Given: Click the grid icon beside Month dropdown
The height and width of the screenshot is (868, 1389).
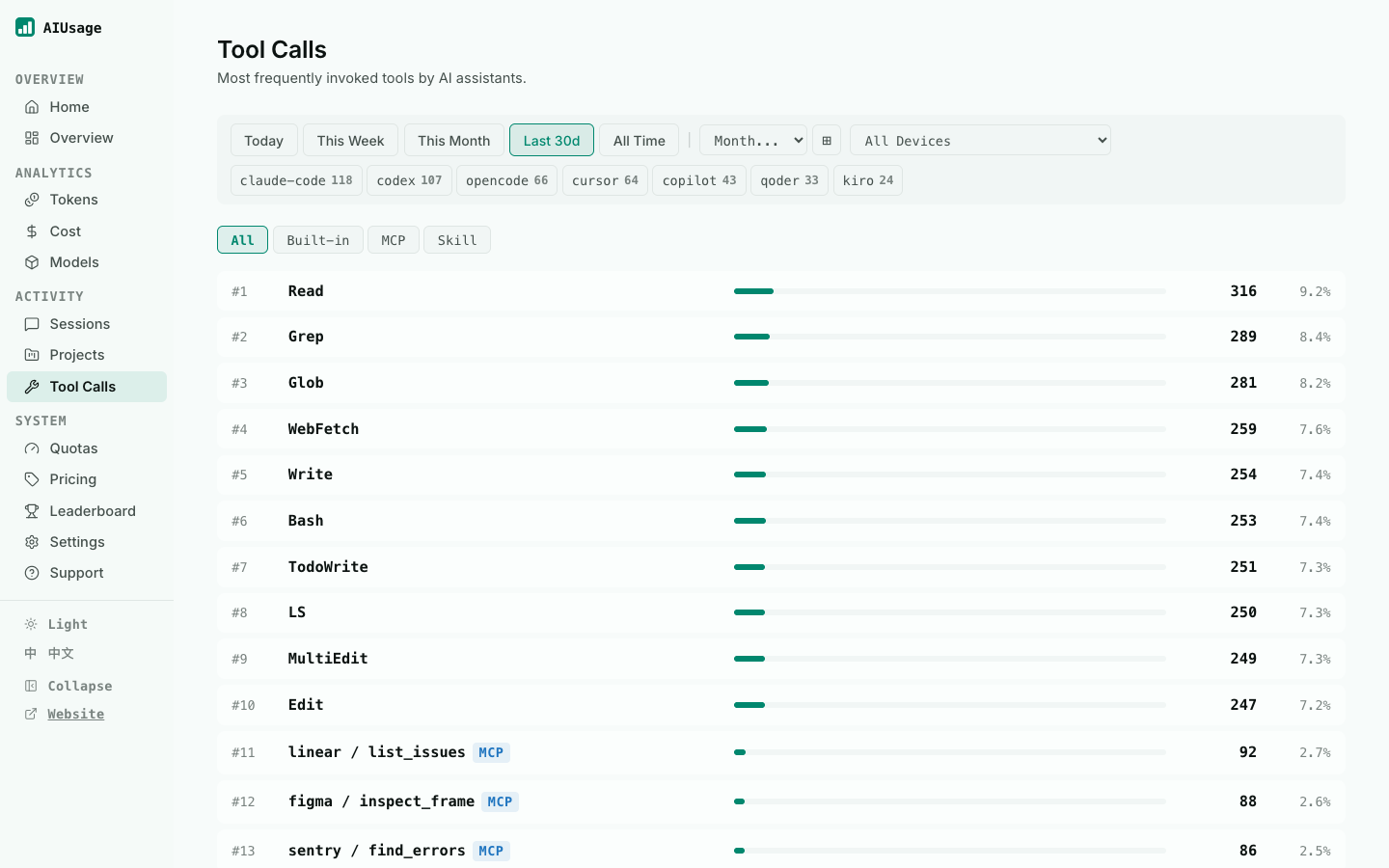Looking at the screenshot, I should 827,141.
